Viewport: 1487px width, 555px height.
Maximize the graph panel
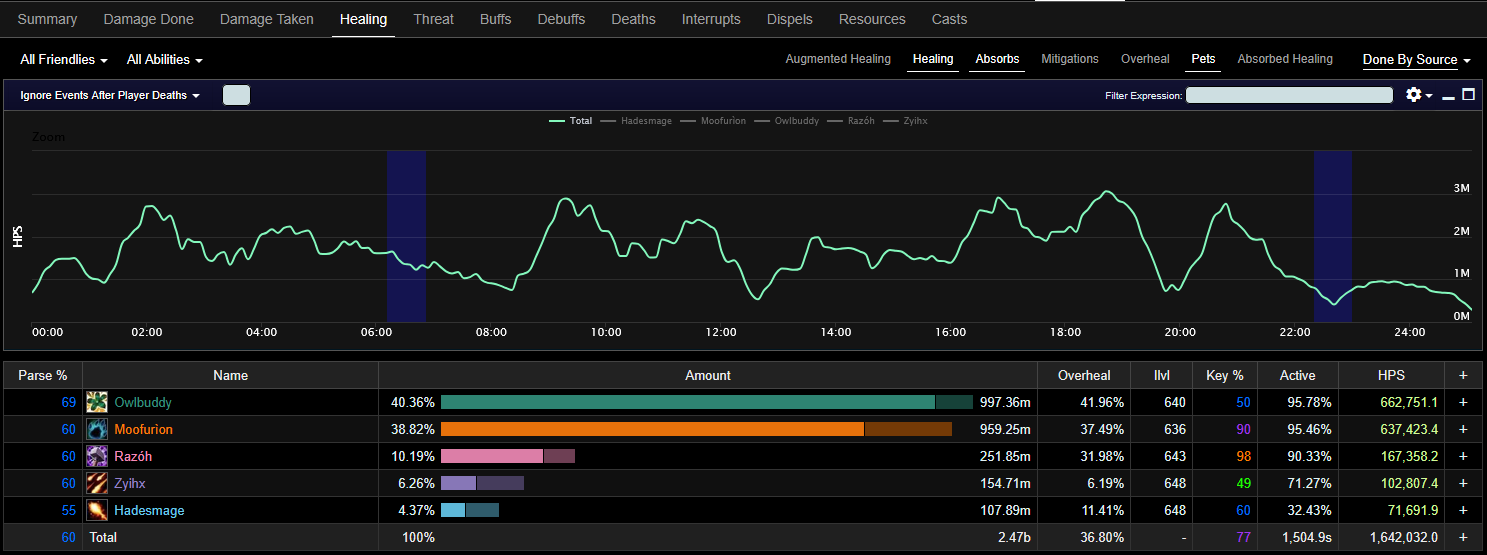click(1469, 95)
